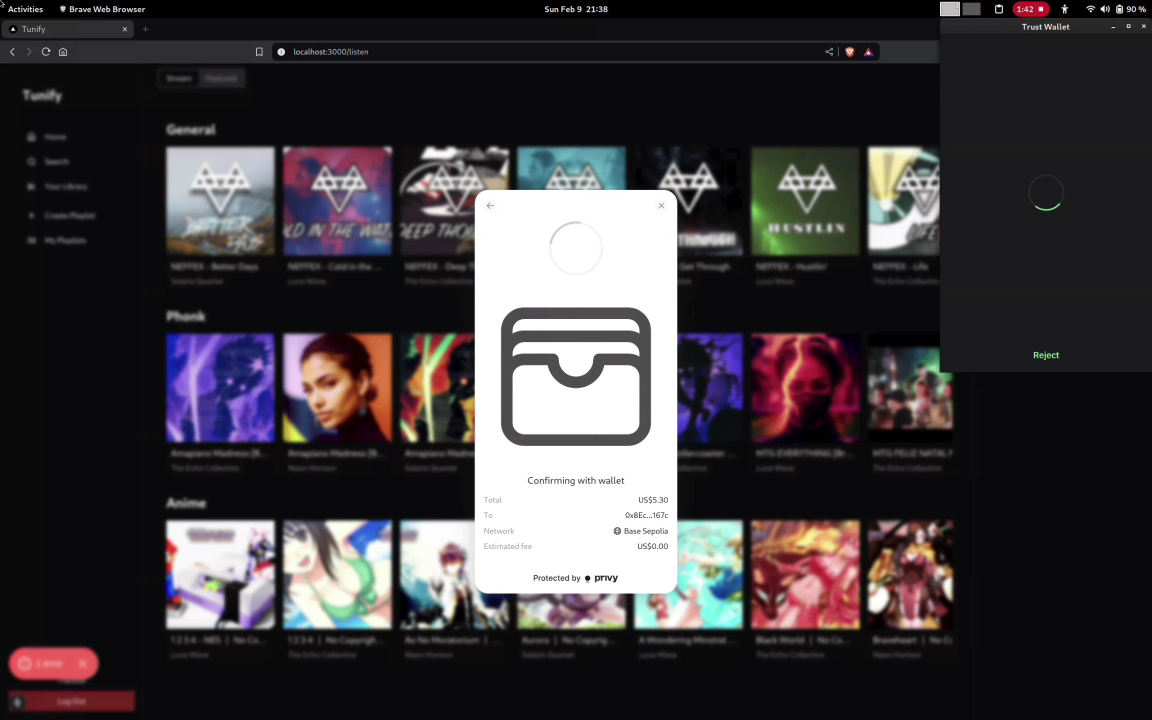This screenshot has width=1152, height=720.
Task: Bookmark this page in Brave
Action: 259,51
